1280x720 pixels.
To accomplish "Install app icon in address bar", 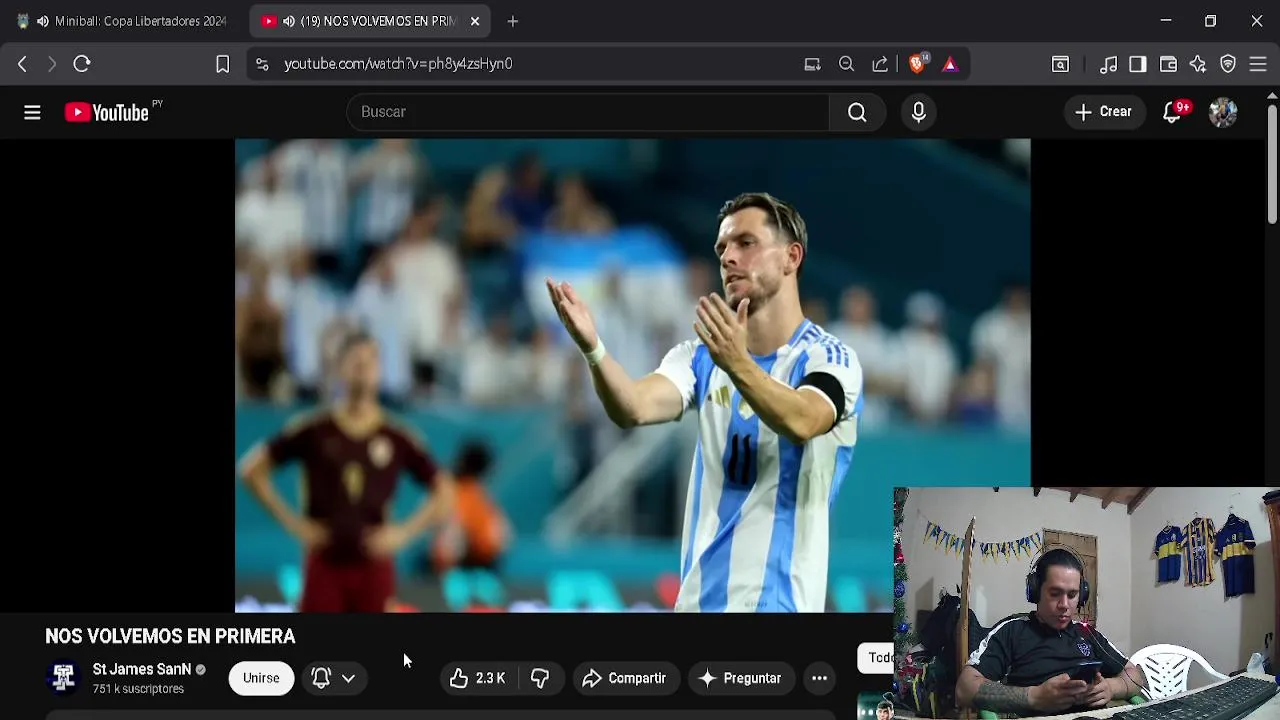I will pos(812,64).
